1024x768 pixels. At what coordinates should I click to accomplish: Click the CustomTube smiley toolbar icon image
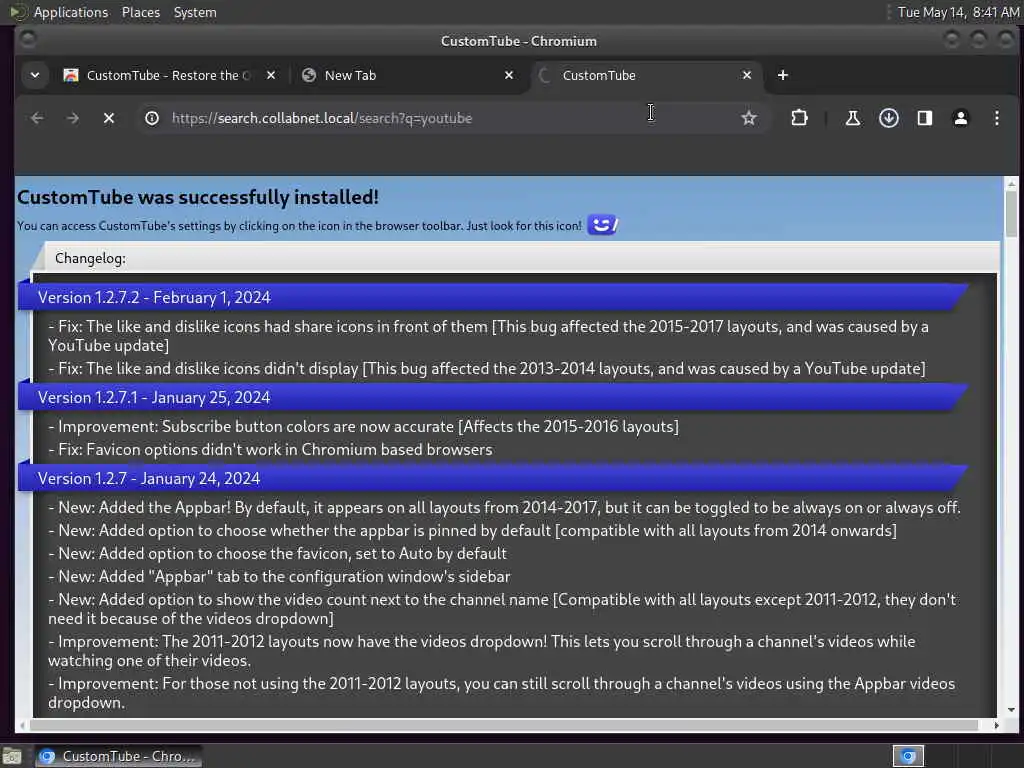point(602,225)
